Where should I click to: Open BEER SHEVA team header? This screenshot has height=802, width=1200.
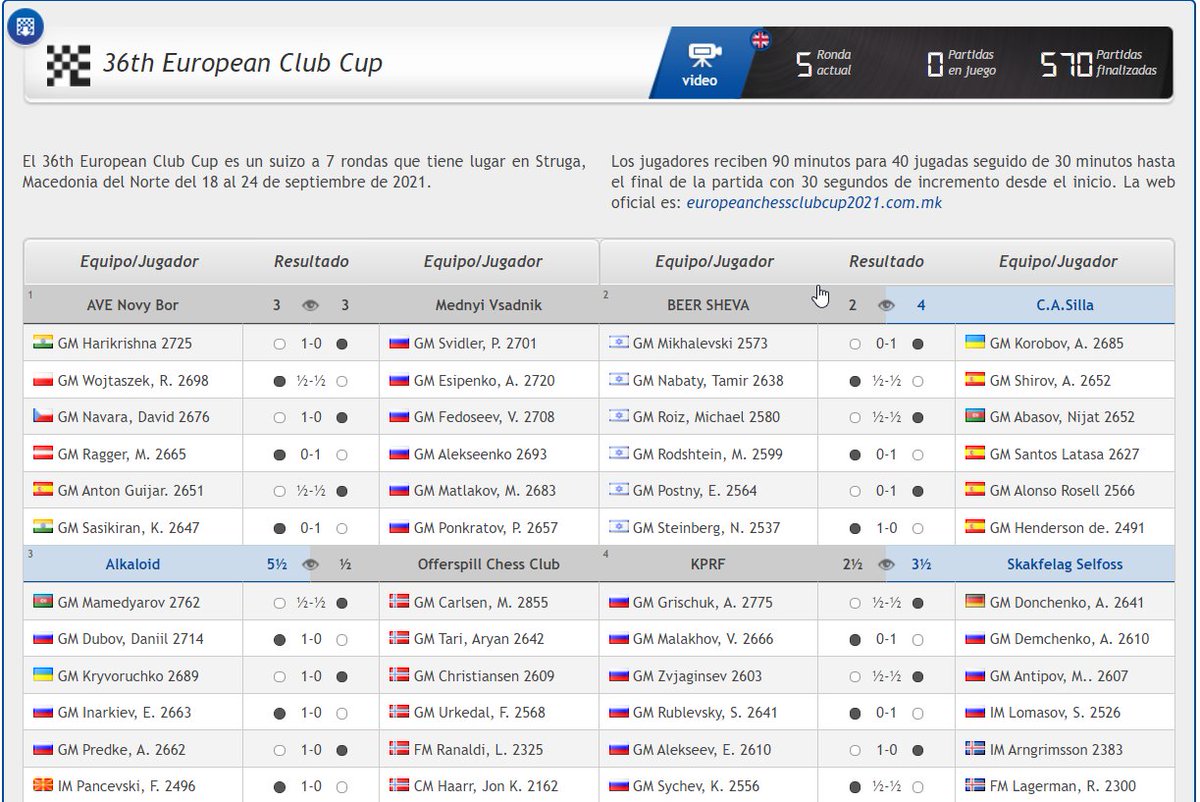(x=708, y=305)
